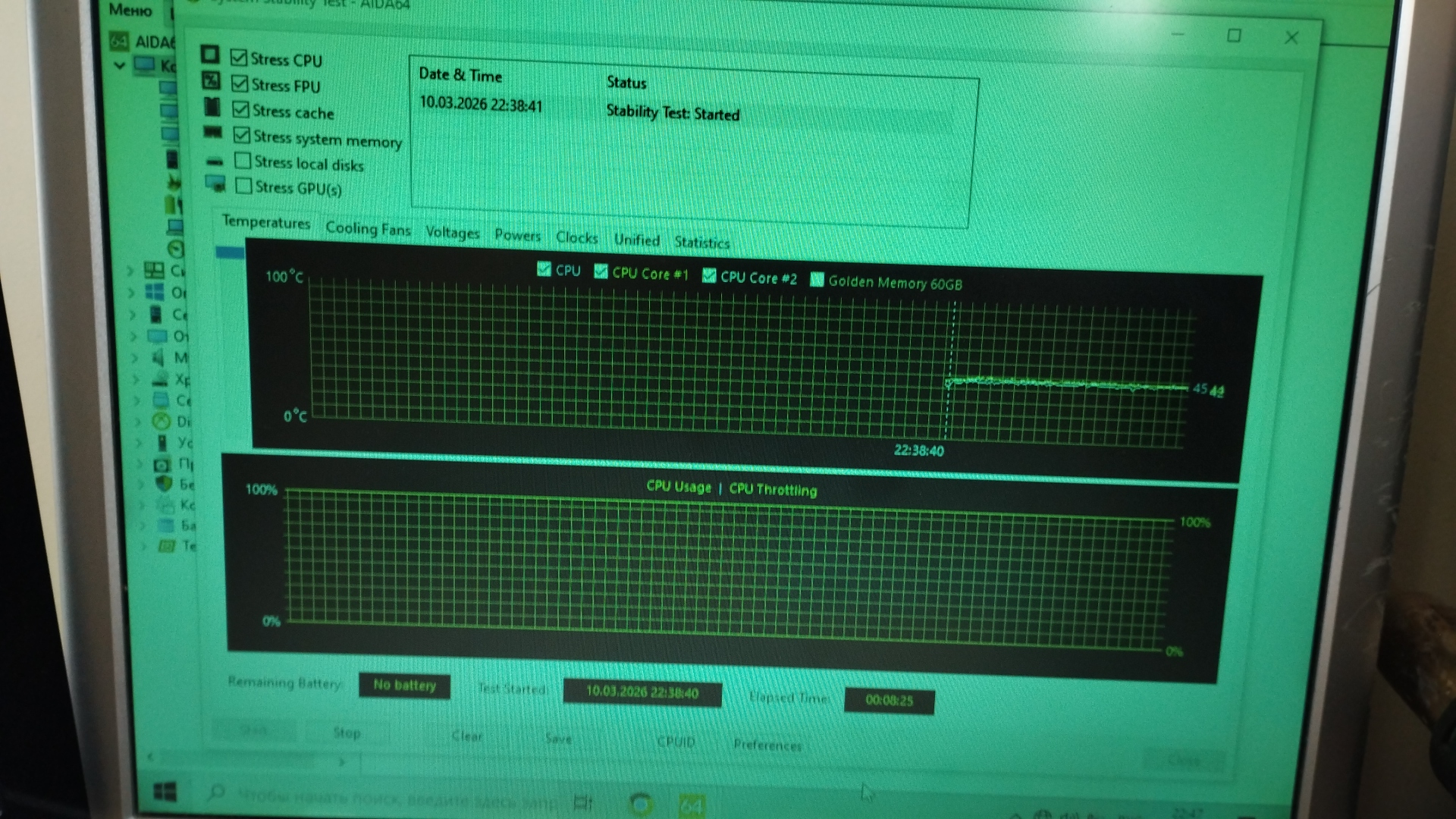Uncheck Stress cache checkbox

(240, 109)
